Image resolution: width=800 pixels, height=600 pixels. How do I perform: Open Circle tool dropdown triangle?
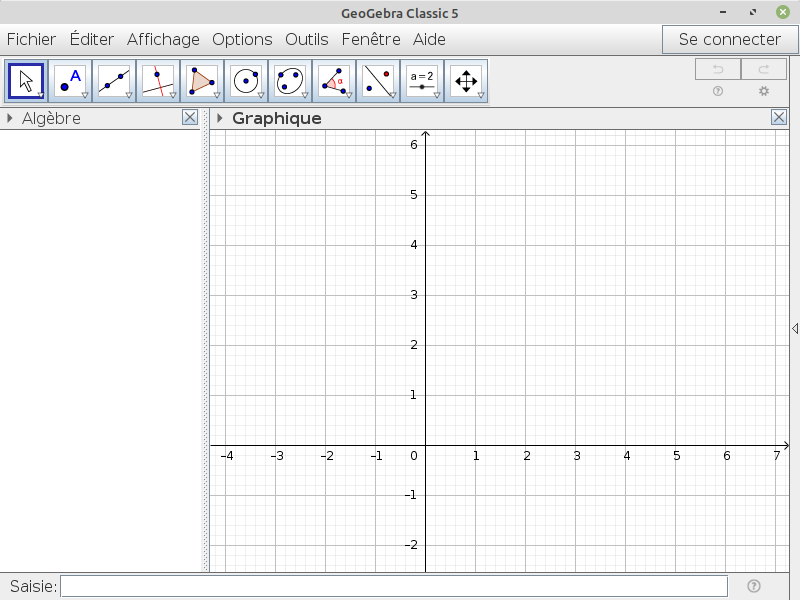[260, 95]
